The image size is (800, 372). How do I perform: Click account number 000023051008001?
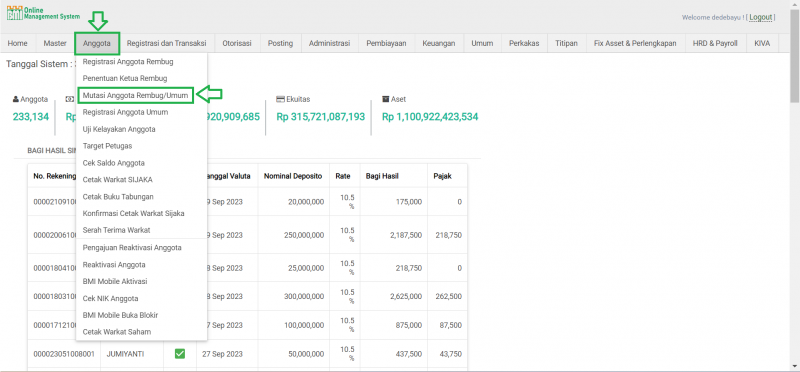tap(64, 354)
